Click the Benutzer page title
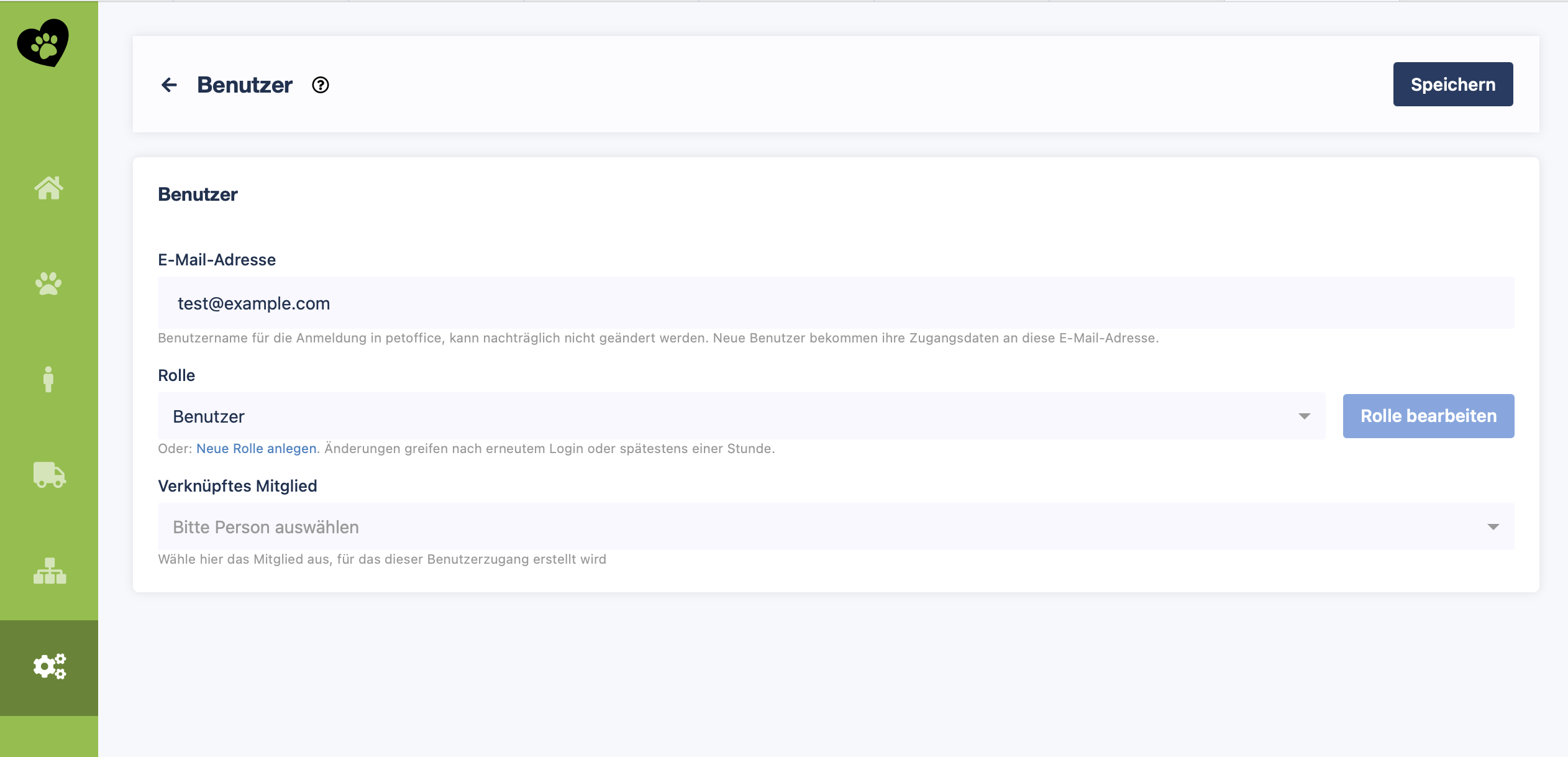Image resolution: width=1568 pixels, height=757 pixels. (245, 85)
